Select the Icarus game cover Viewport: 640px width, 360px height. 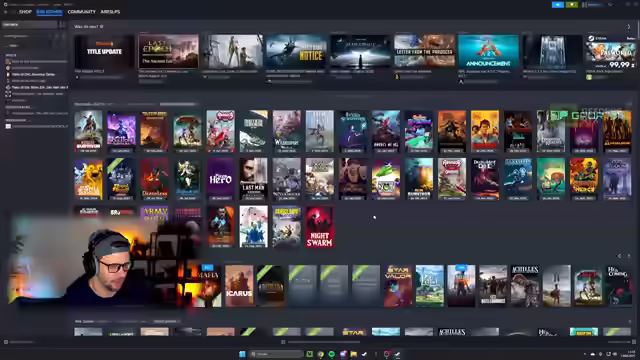tap(239, 286)
